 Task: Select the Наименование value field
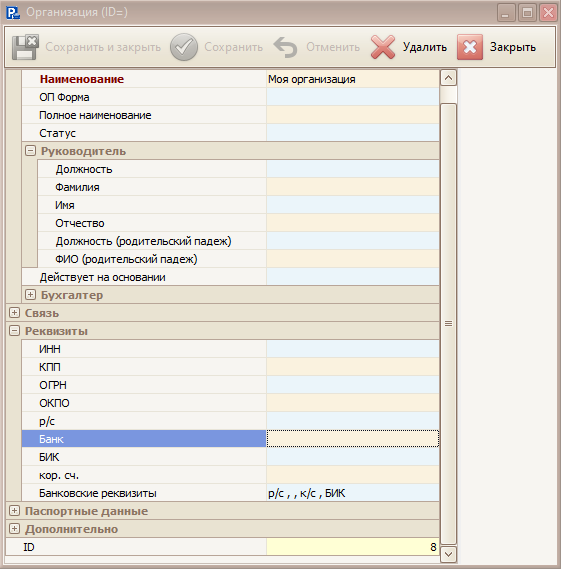point(353,79)
